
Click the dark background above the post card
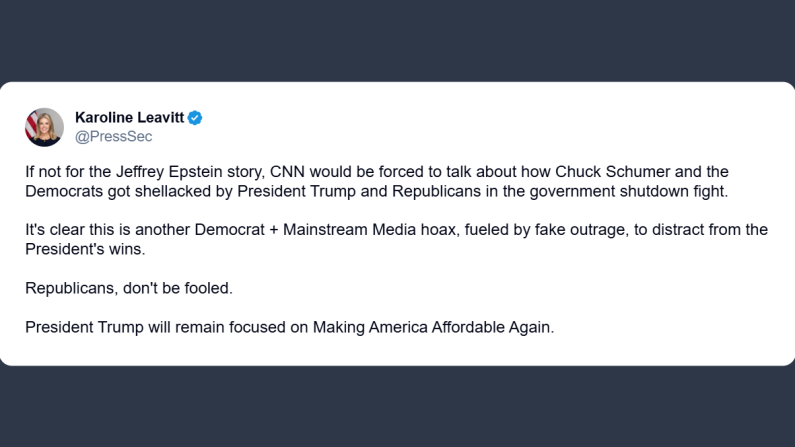click(397, 40)
